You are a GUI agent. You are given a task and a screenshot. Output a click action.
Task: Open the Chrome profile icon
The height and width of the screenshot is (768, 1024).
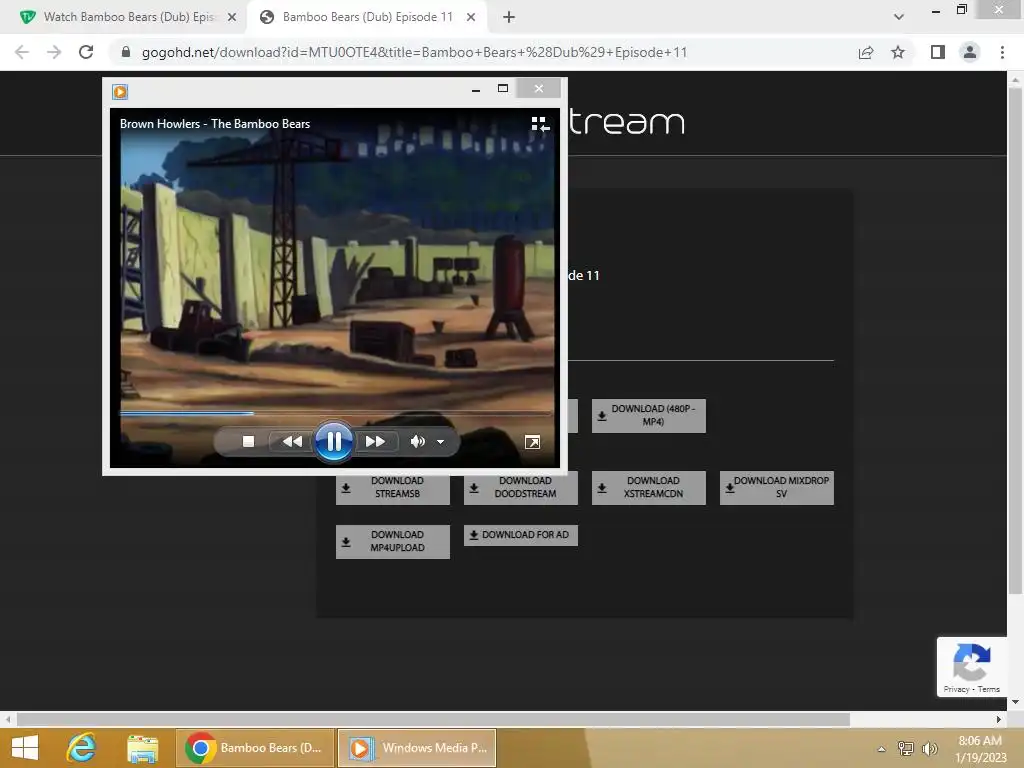point(970,52)
